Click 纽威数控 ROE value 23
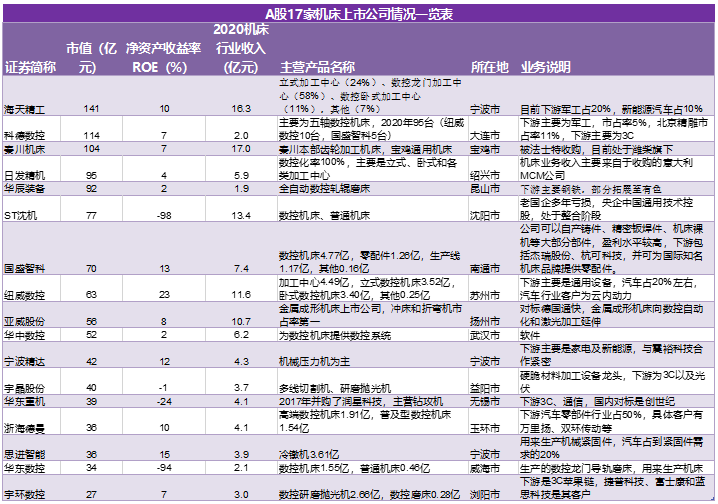 (164, 294)
